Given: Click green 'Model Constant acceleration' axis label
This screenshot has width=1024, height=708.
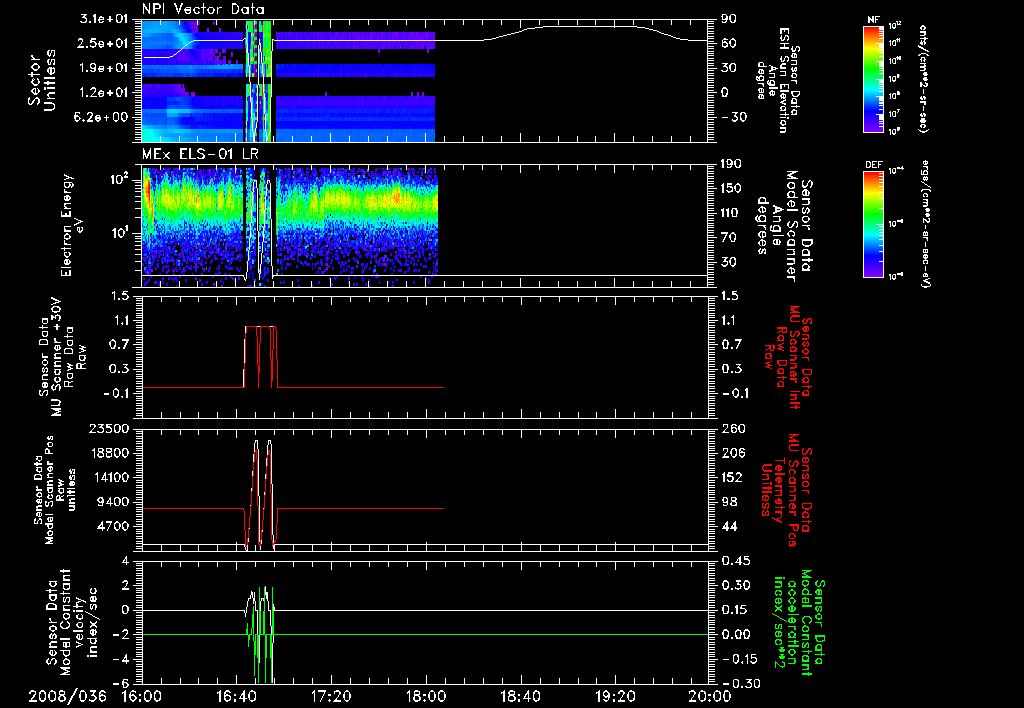Looking at the screenshot, I should coord(800,622).
